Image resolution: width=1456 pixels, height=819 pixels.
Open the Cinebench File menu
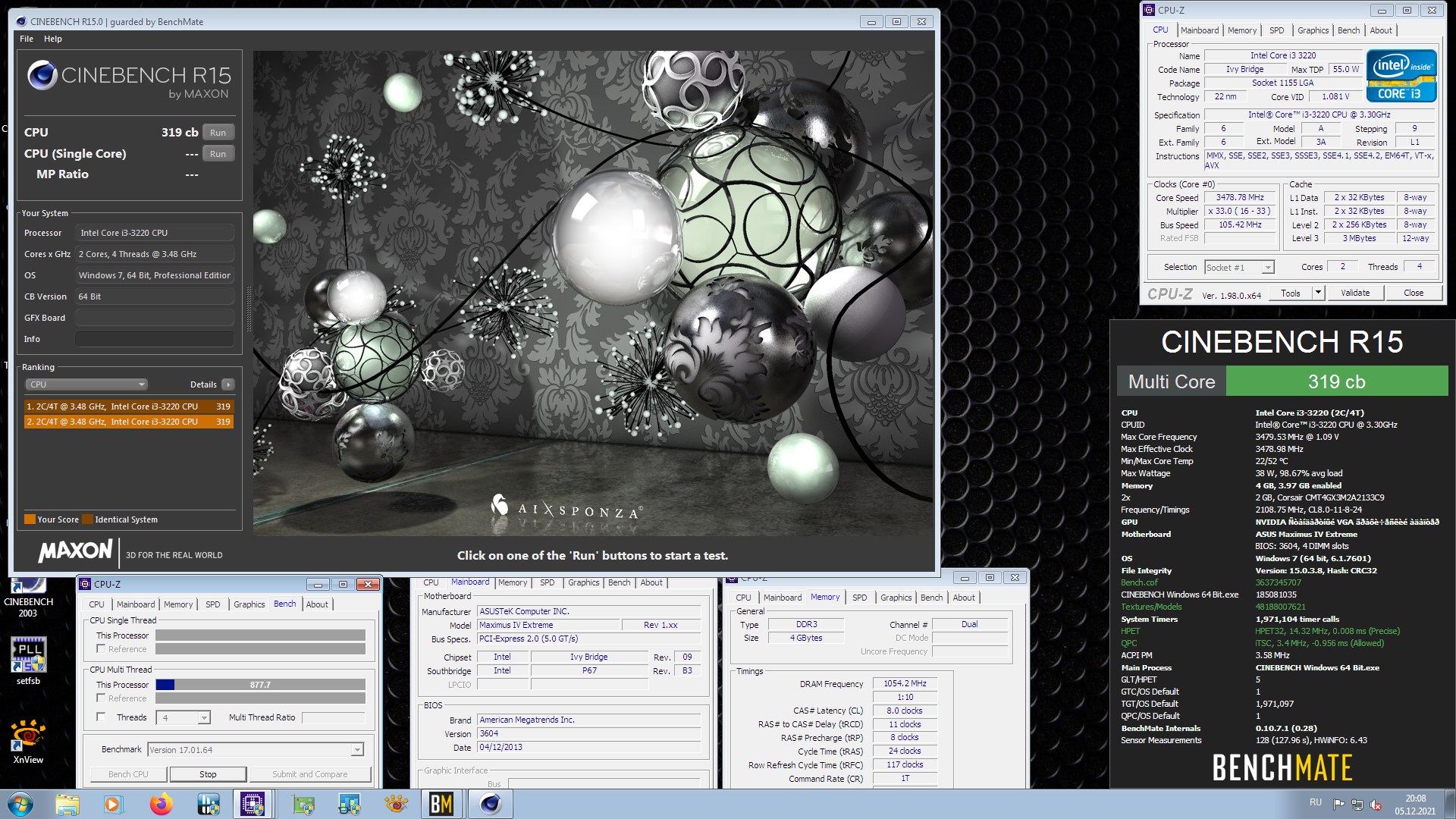tap(27, 39)
